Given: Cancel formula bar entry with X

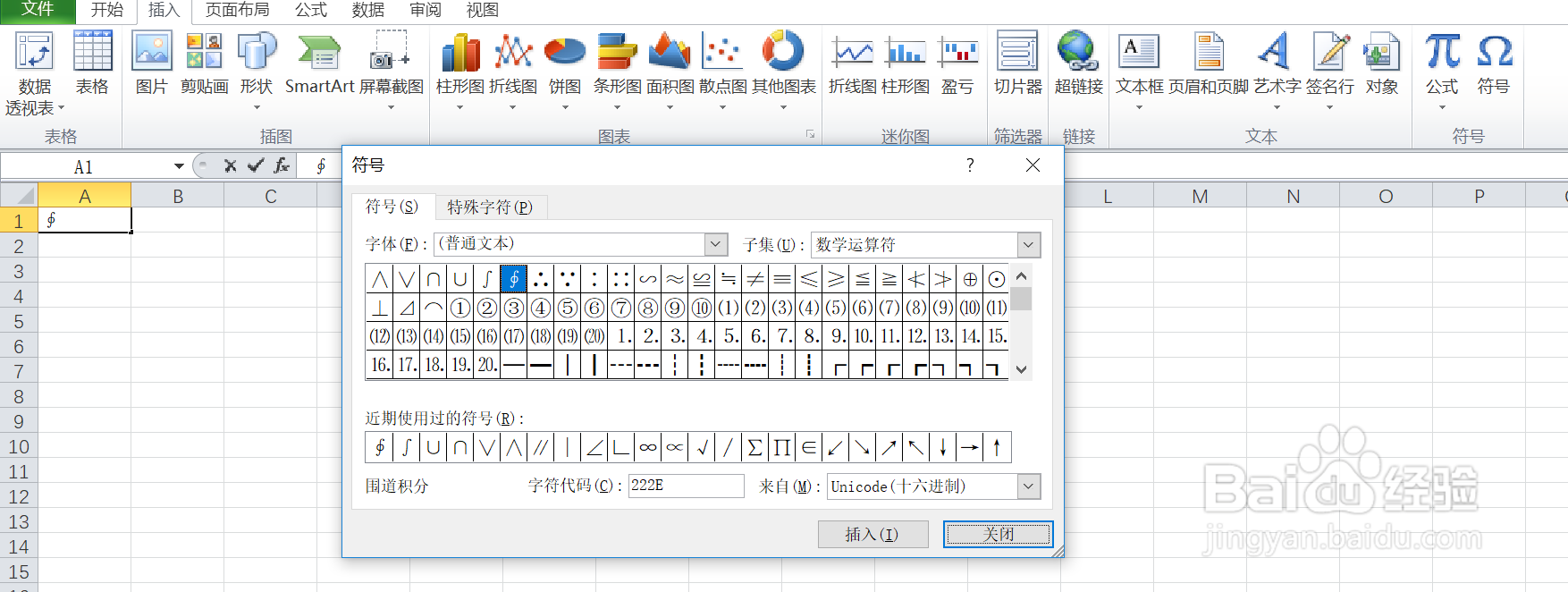Looking at the screenshot, I should click(230, 165).
